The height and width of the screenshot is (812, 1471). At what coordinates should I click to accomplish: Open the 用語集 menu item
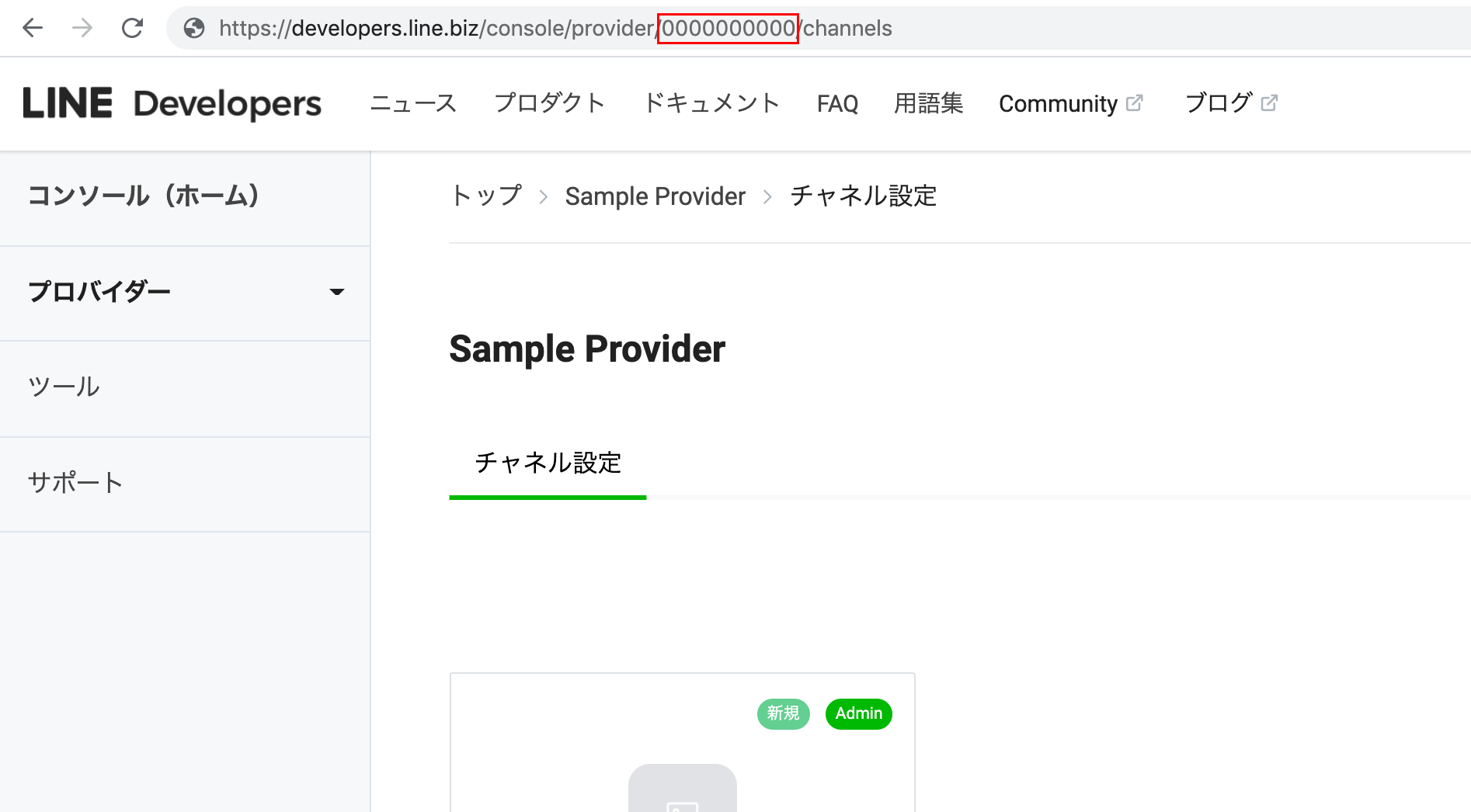point(929,103)
